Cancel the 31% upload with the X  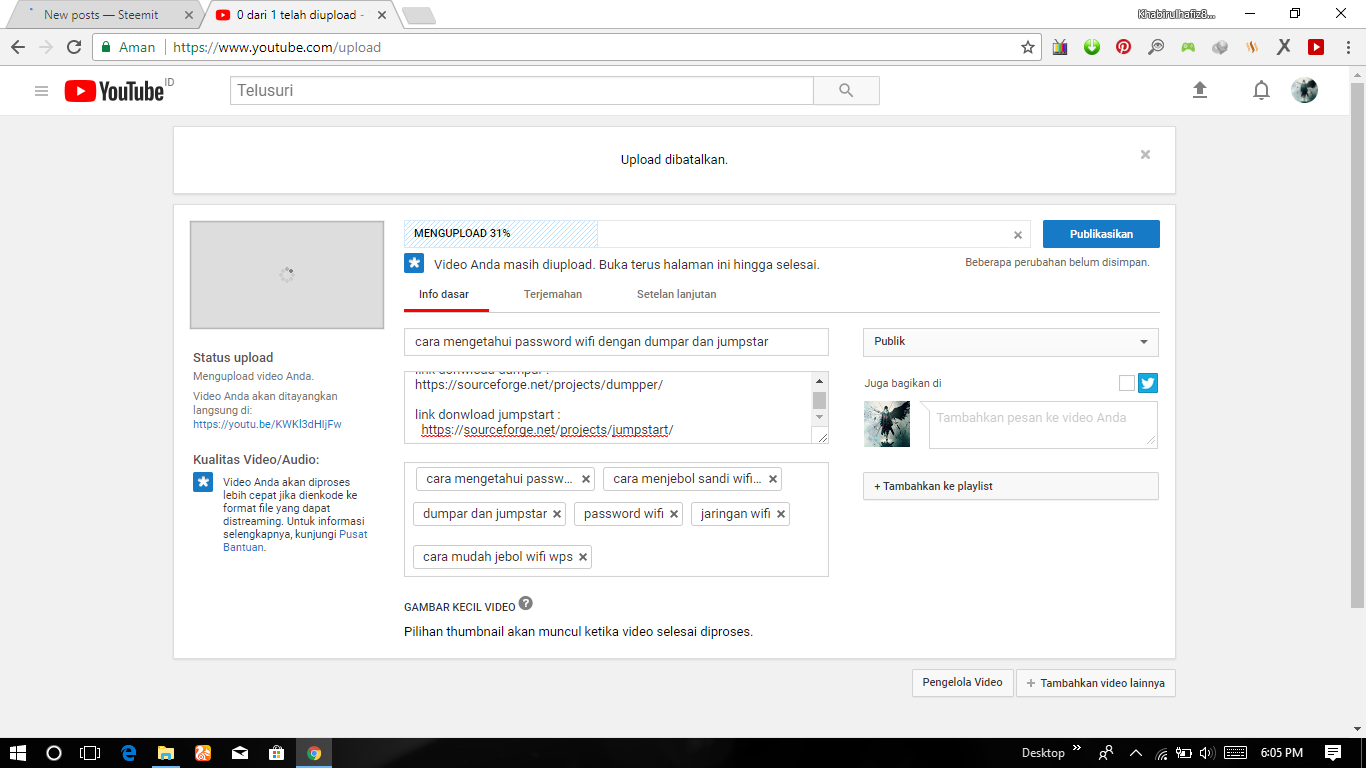(x=1018, y=235)
